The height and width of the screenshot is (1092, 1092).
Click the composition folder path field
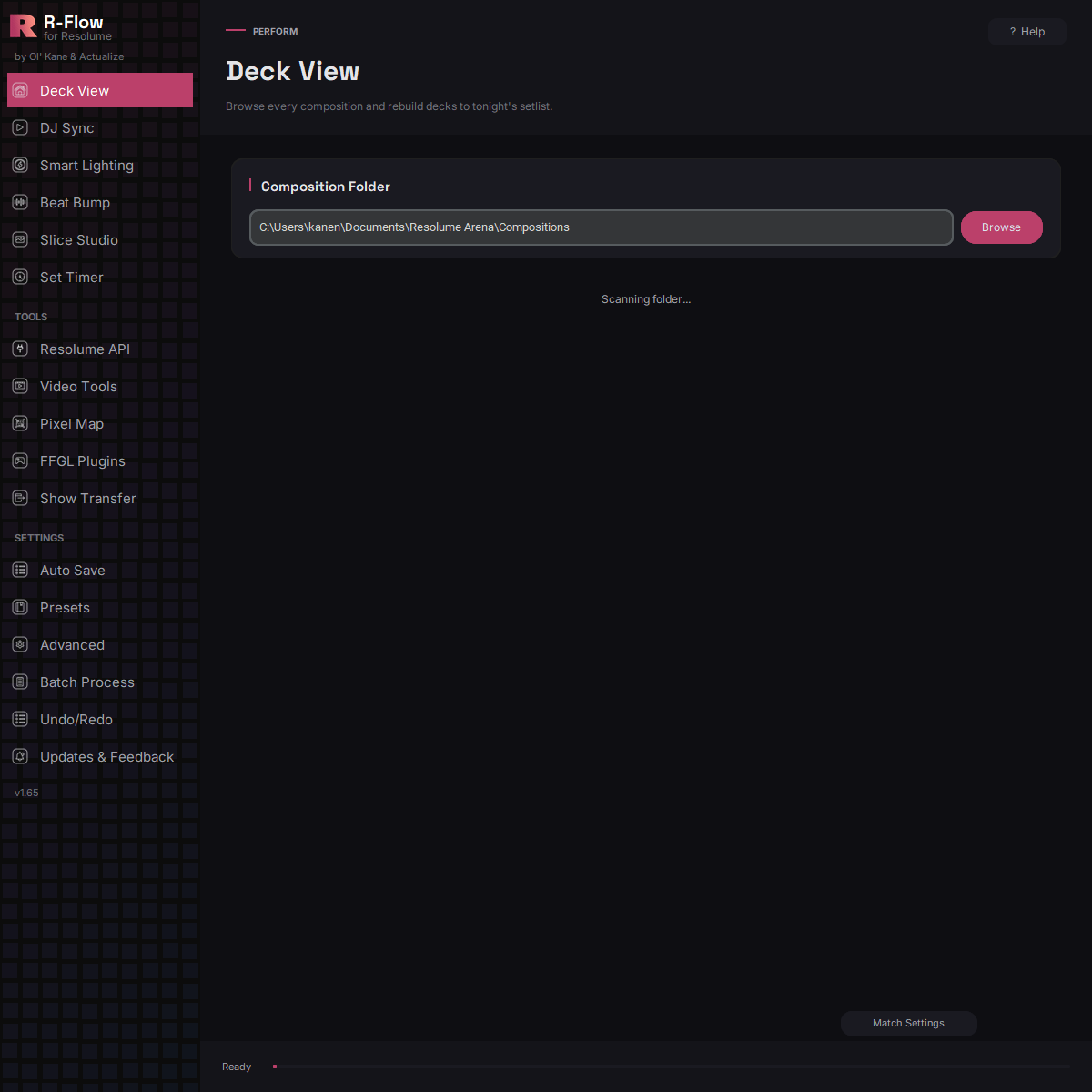(x=602, y=227)
